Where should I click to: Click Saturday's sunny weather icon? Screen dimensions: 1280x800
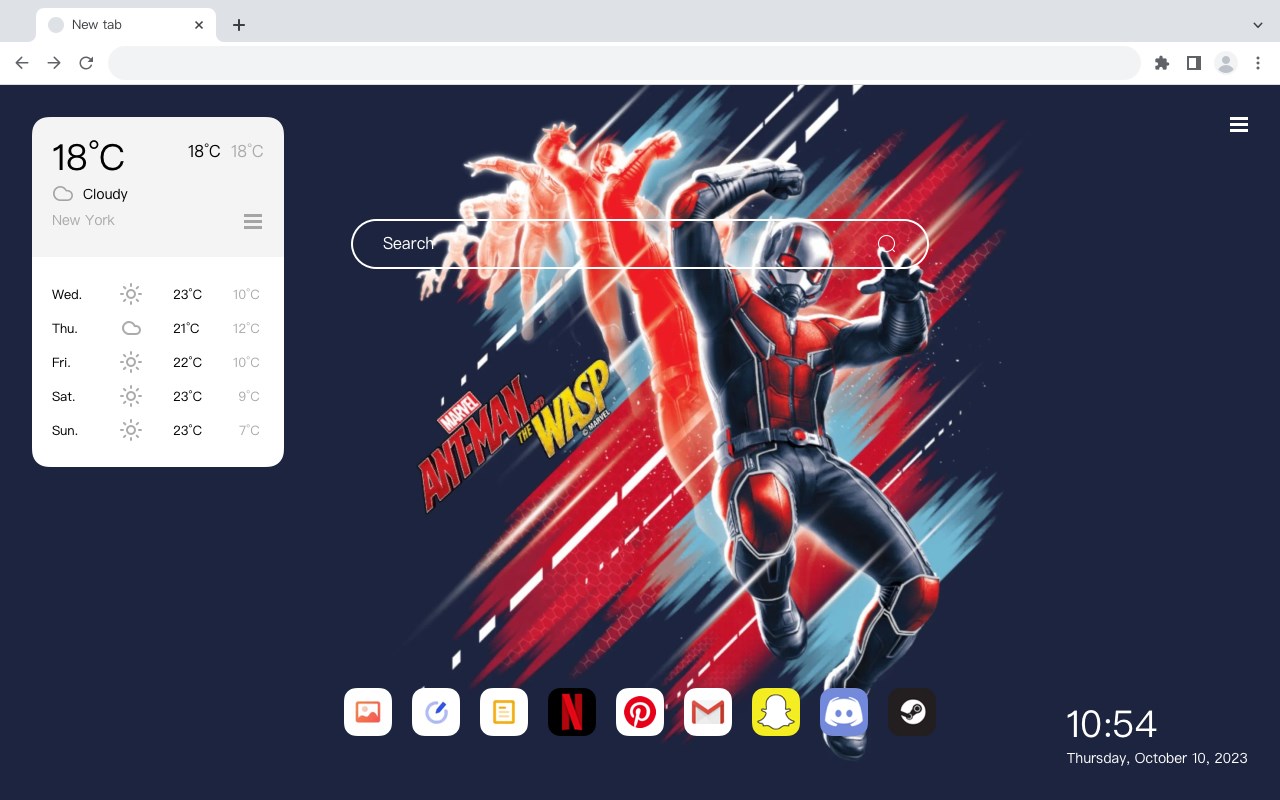[131, 396]
